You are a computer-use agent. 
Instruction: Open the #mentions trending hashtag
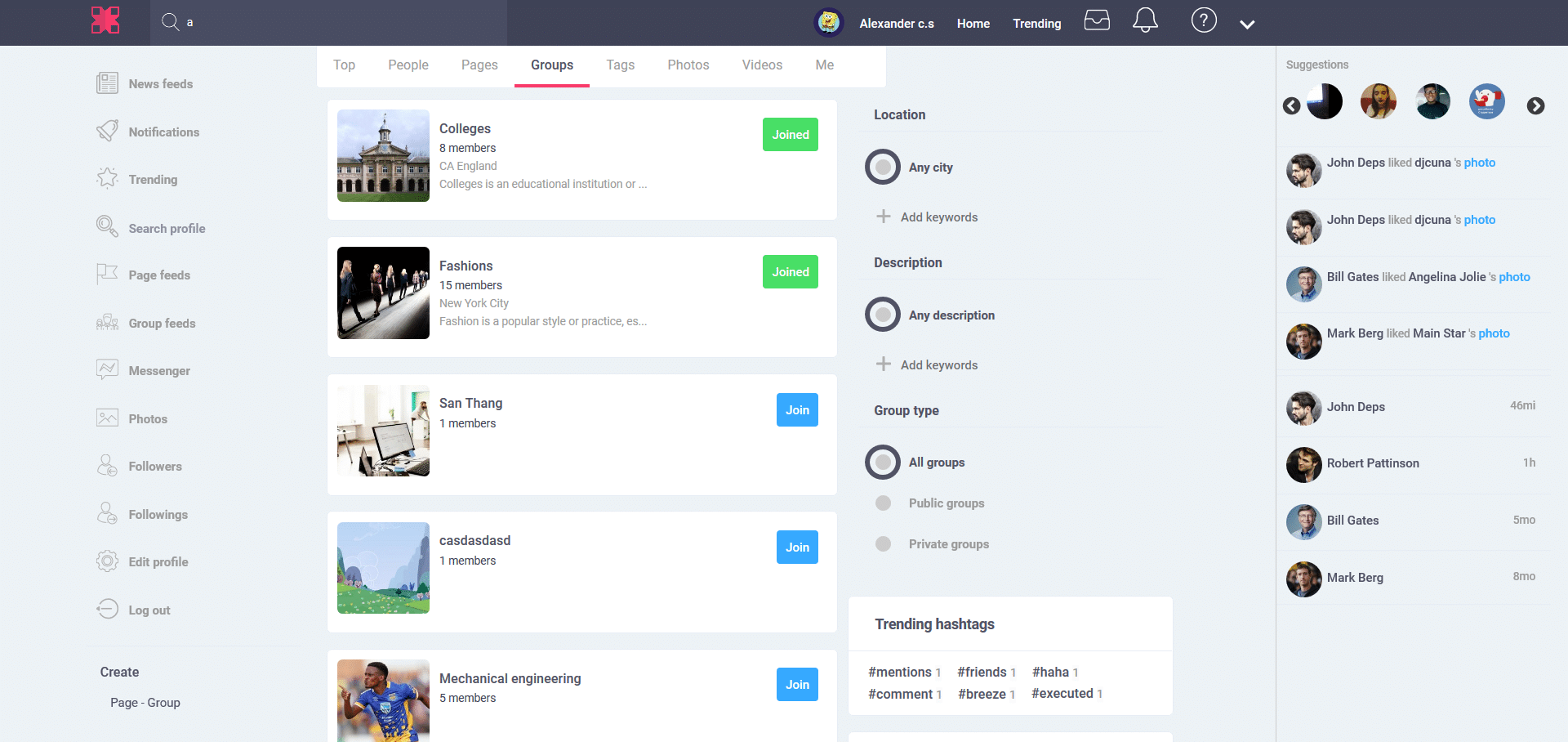click(x=898, y=672)
